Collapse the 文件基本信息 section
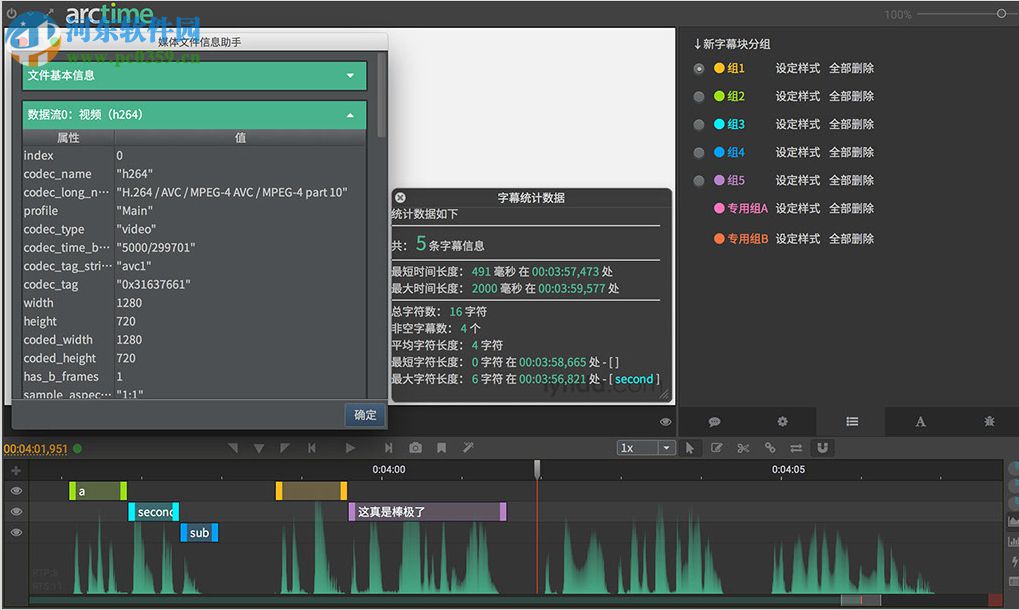This screenshot has width=1019, height=610. point(349,75)
